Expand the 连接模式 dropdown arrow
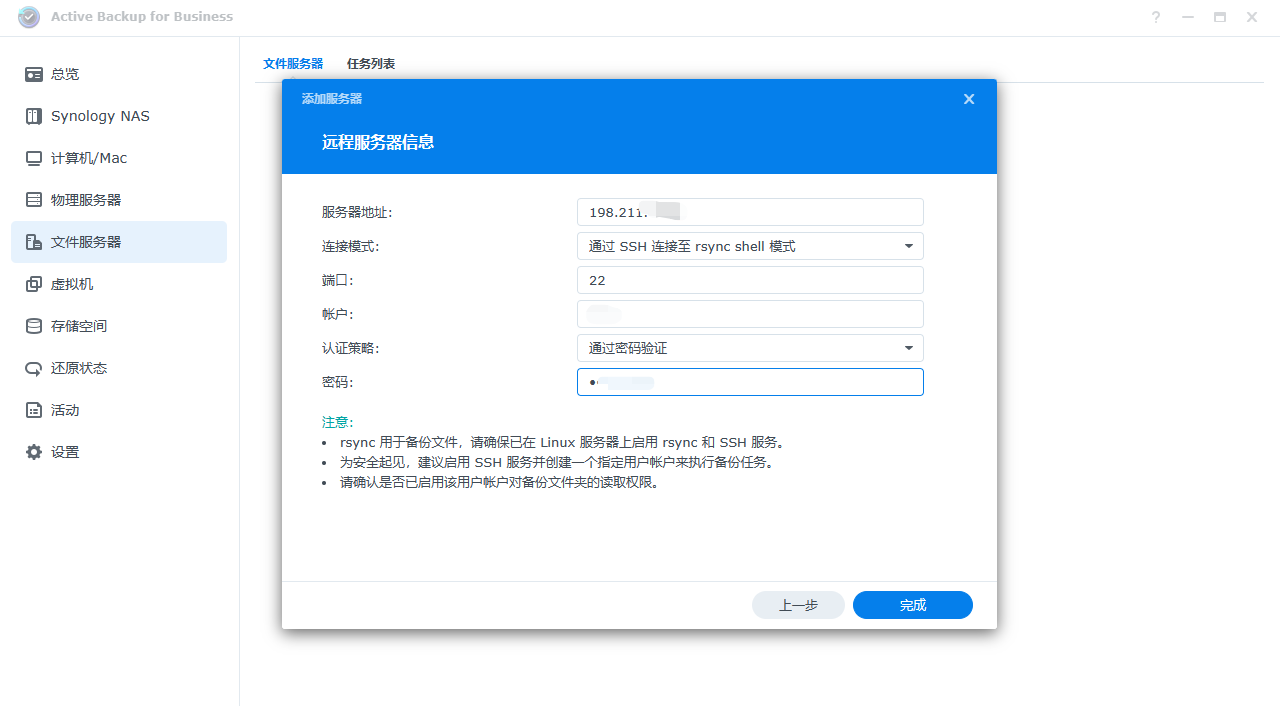Image resolution: width=1280 pixels, height=706 pixels. coord(908,246)
